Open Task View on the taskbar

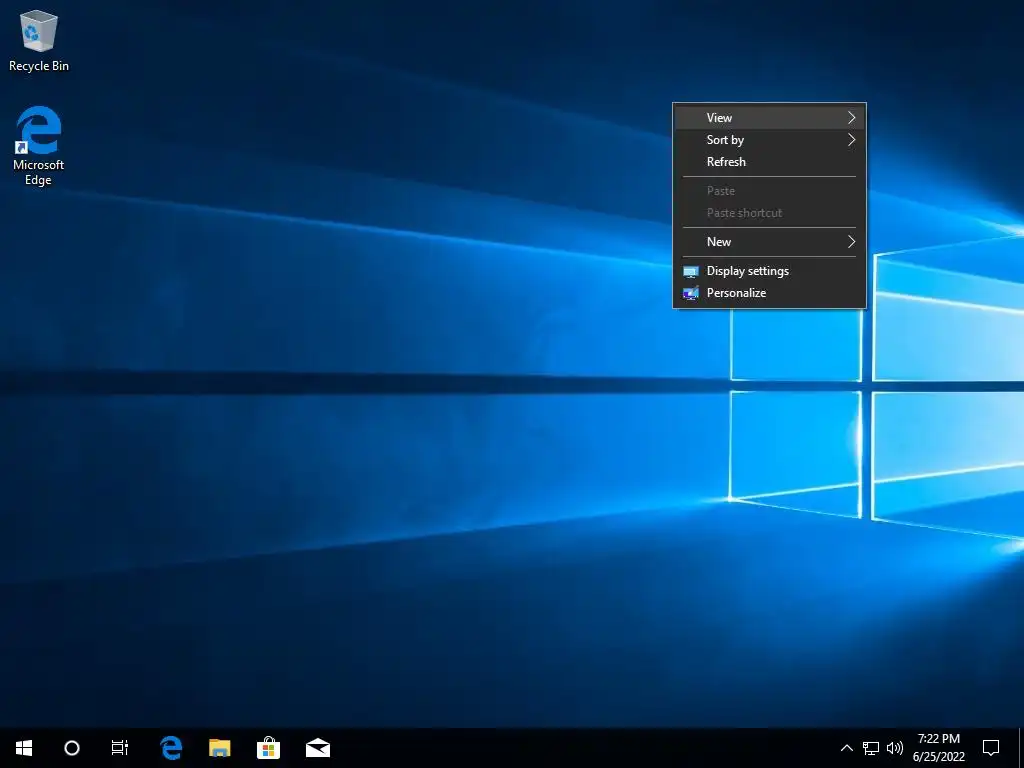click(120, 748)
